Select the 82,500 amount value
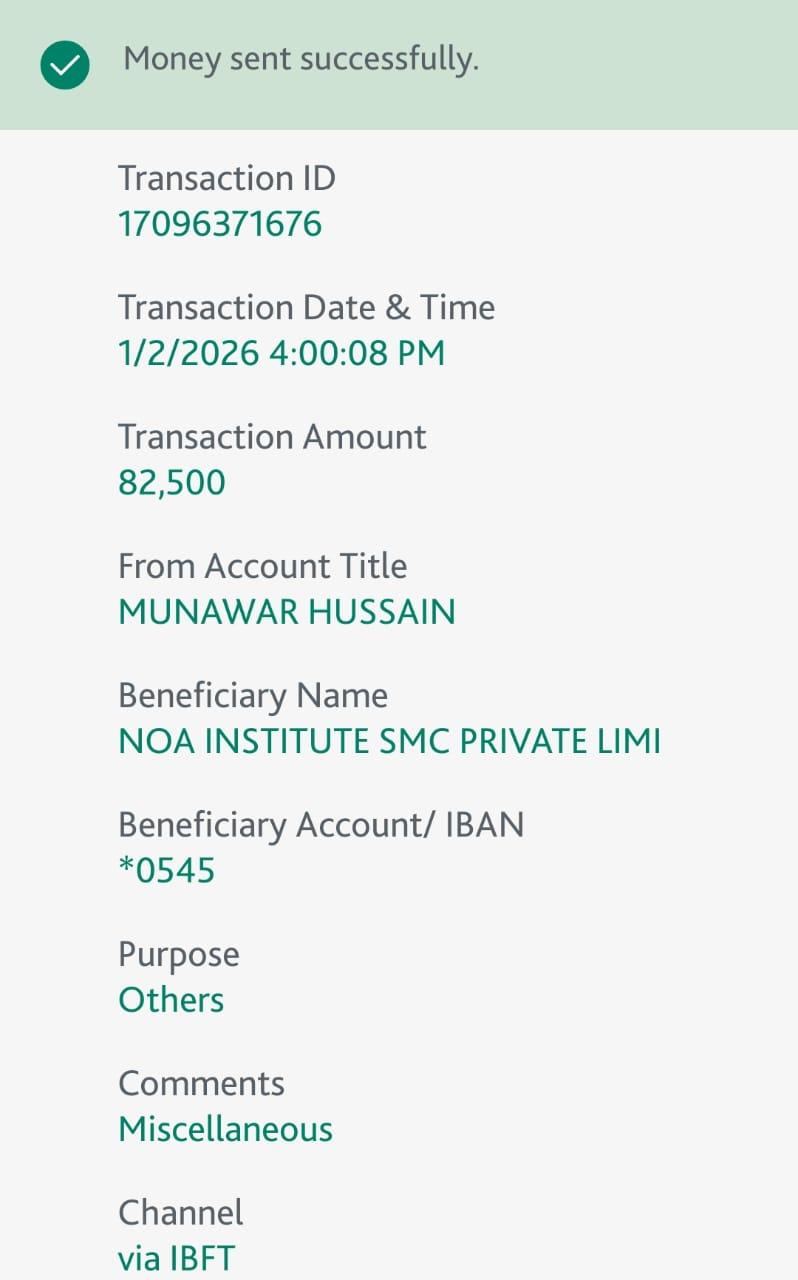Image resolution: width=798 pixels, height=1280 pixels. (172, 483)
